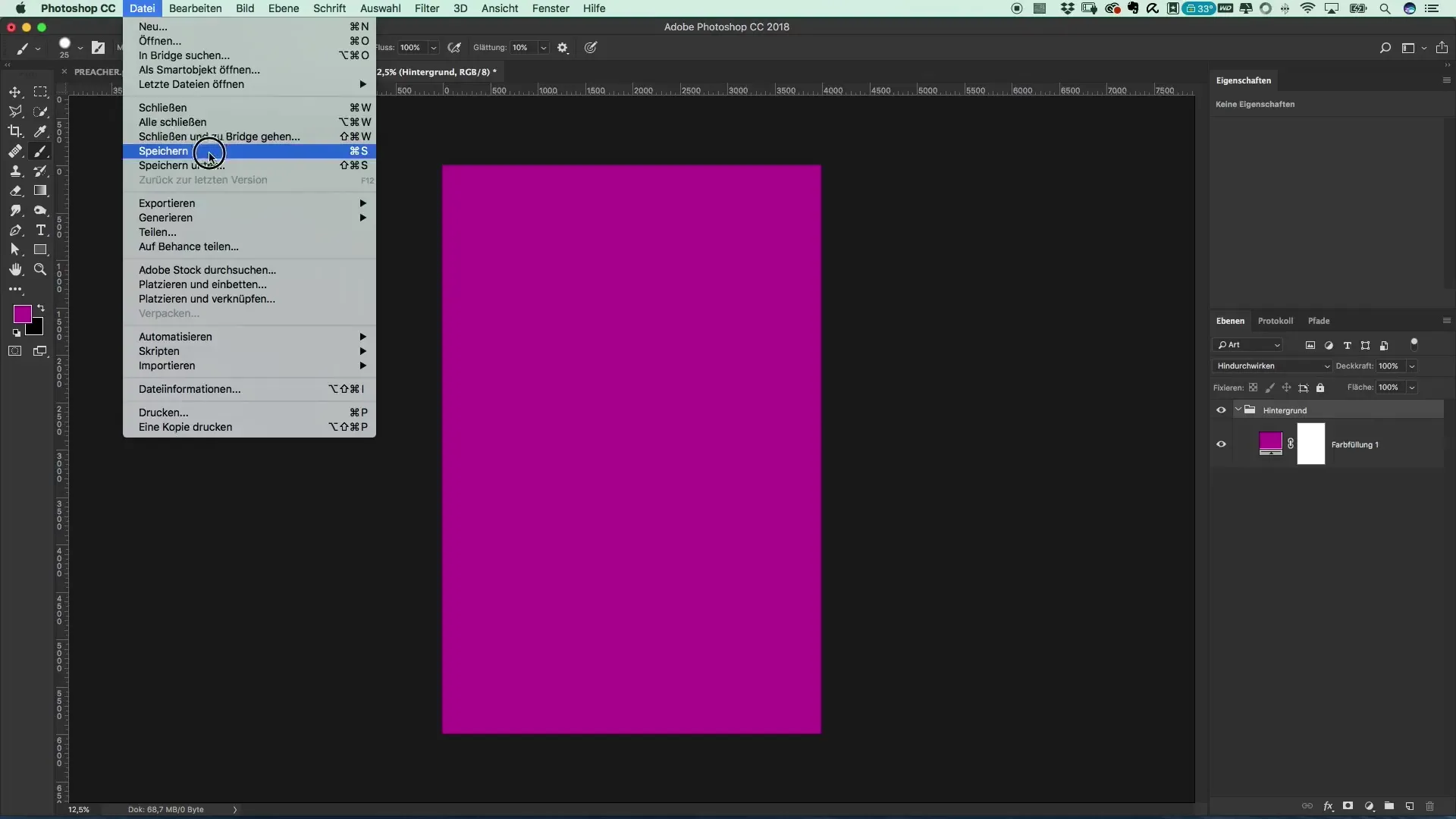The width and height of the screenshot is (1456, 819).
Task: Select the Path Selection tool
Action: pyautogui.click(x=15, y=249)
